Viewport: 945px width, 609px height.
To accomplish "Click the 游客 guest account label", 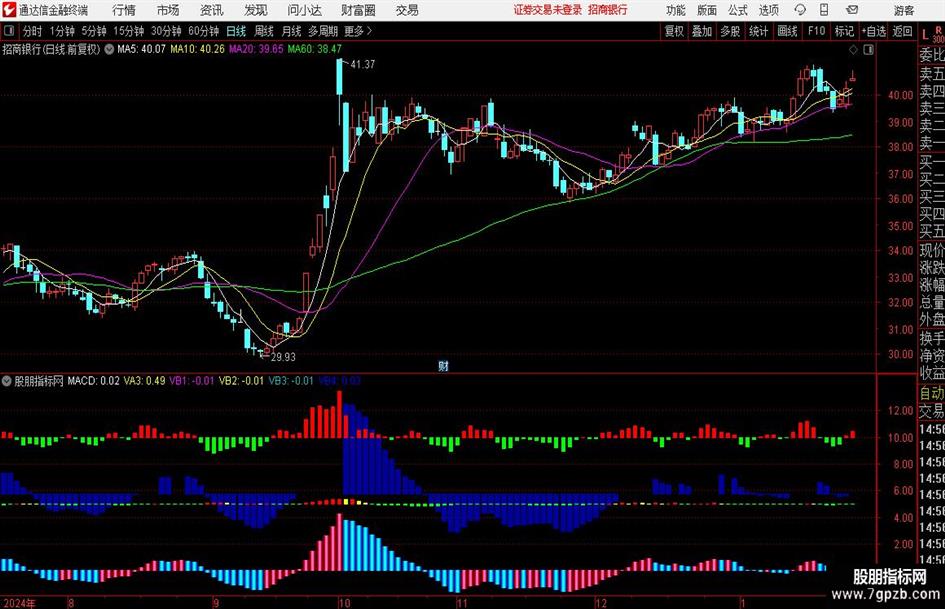I will [904, 10].
